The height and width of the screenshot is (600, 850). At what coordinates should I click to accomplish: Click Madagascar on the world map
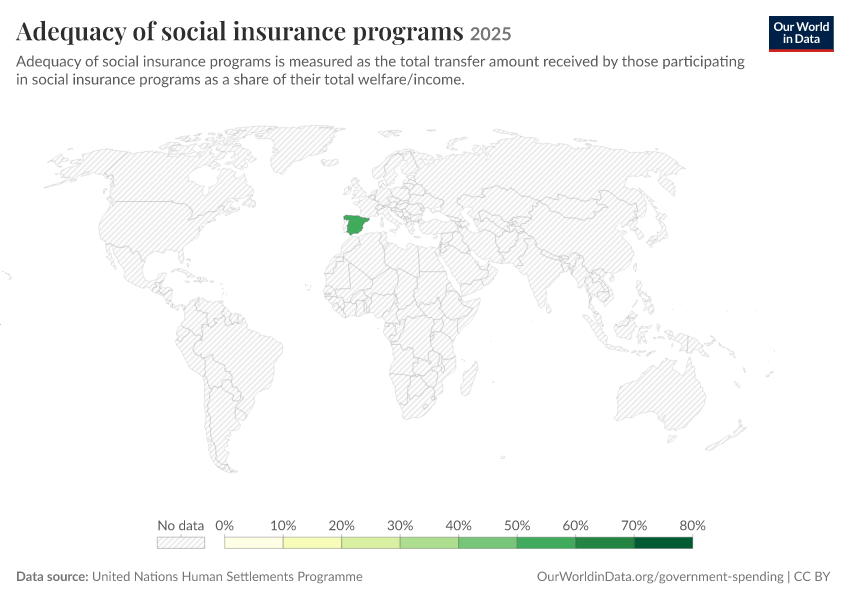[x=469, y=379]
